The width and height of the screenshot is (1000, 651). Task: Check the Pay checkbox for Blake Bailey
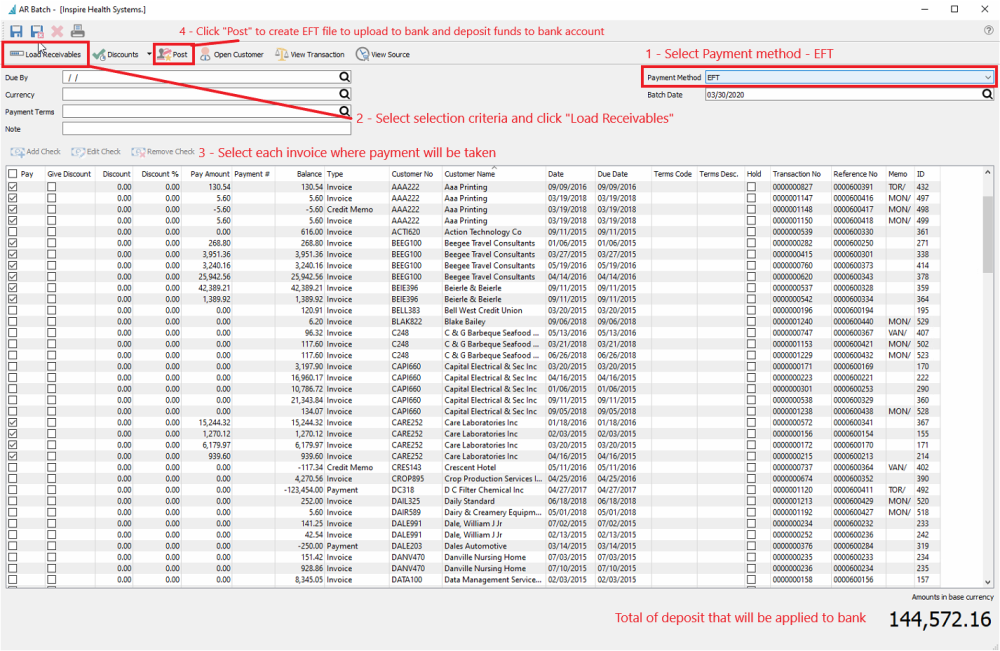click(x=11, y=321)
